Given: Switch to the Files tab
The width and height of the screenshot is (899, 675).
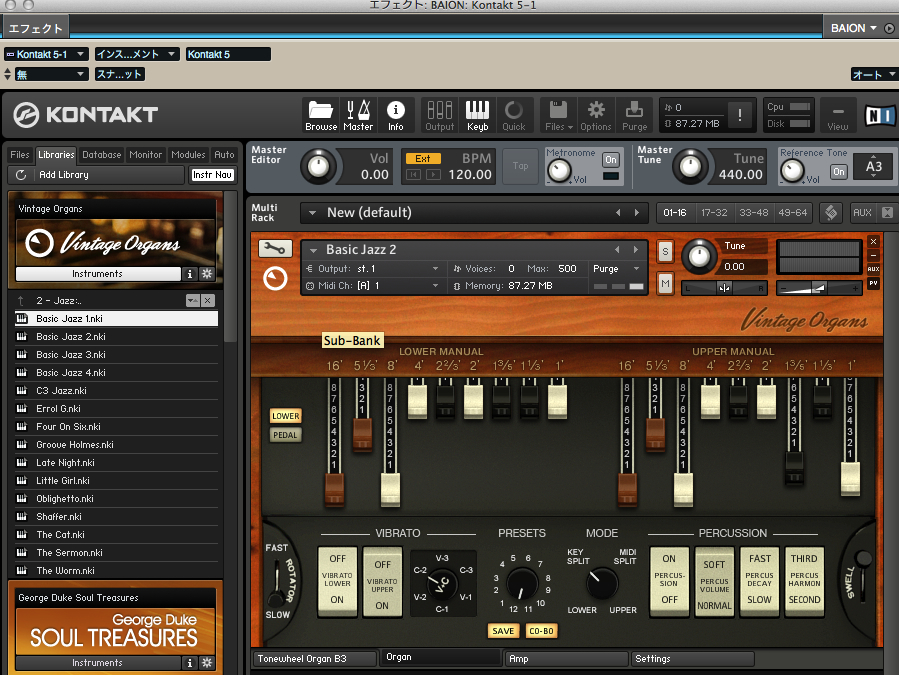Looking at the screenshot, I should (x=19, y=155).
